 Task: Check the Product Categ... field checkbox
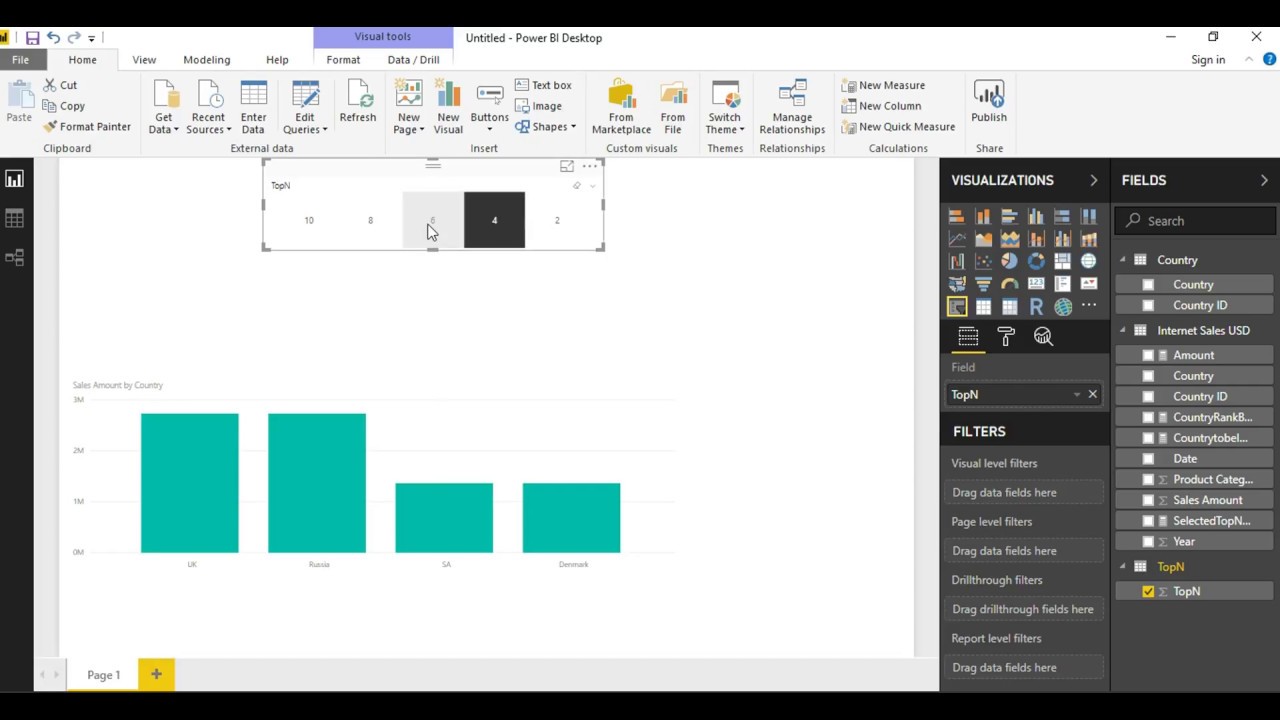coord(1148,480)
